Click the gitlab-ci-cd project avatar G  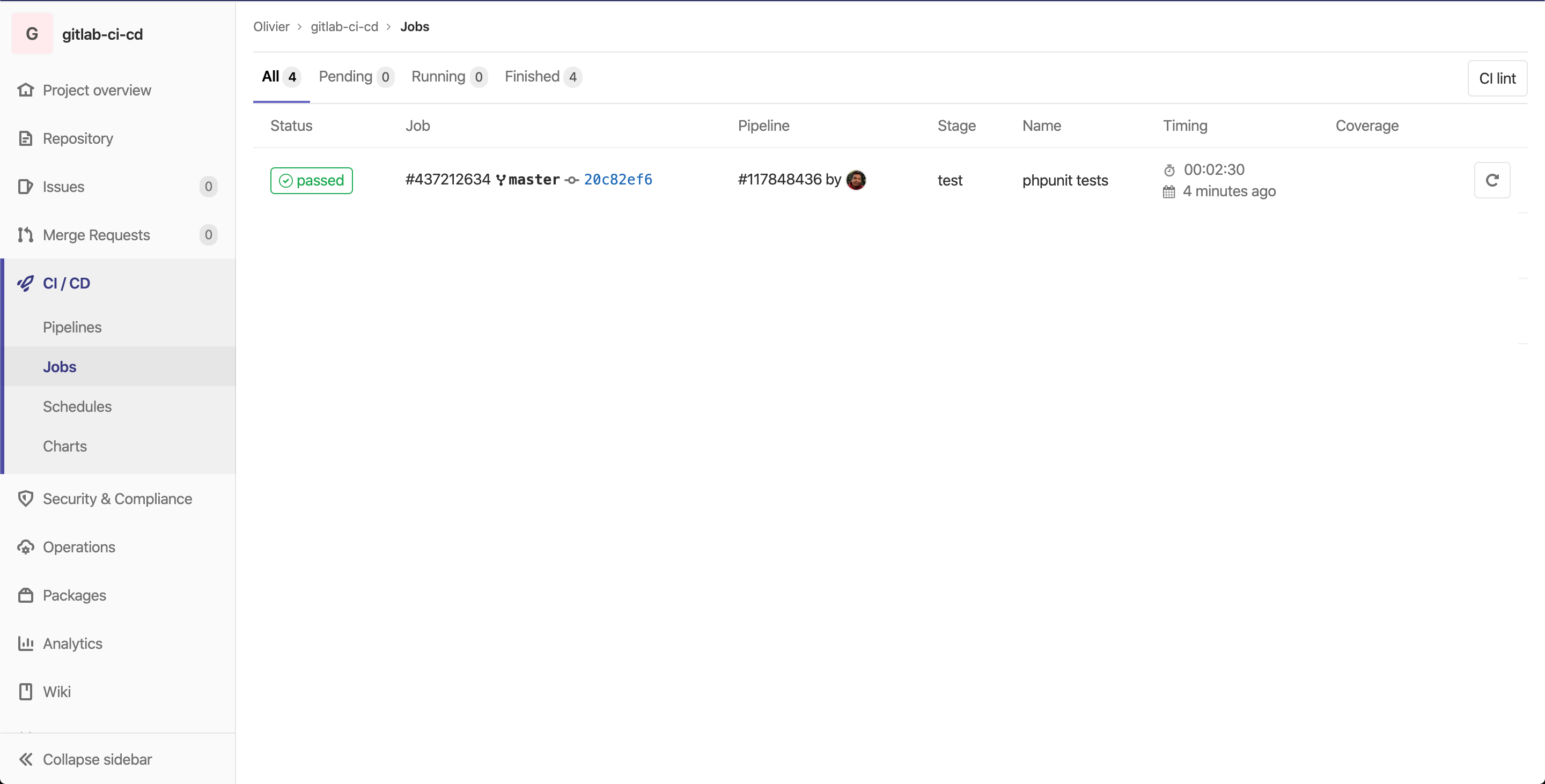pyautogui.click(x=32, y=34)
